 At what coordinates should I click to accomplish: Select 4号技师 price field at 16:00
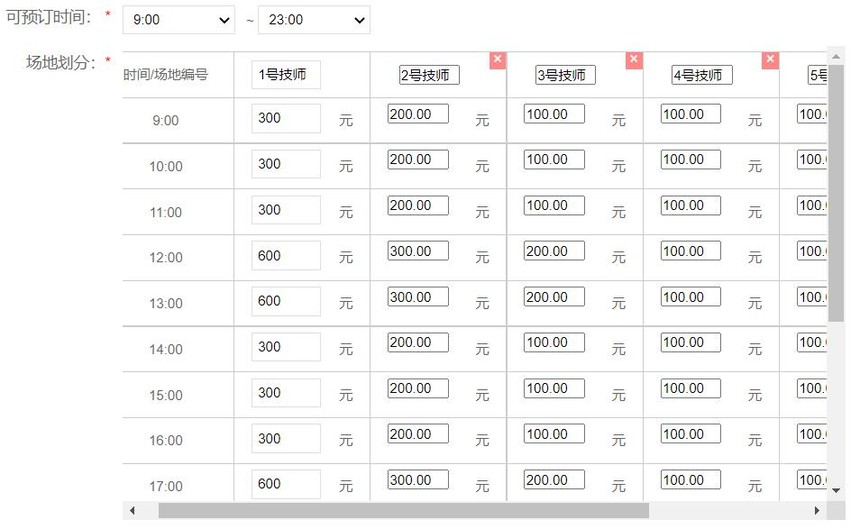pos(691,434)
